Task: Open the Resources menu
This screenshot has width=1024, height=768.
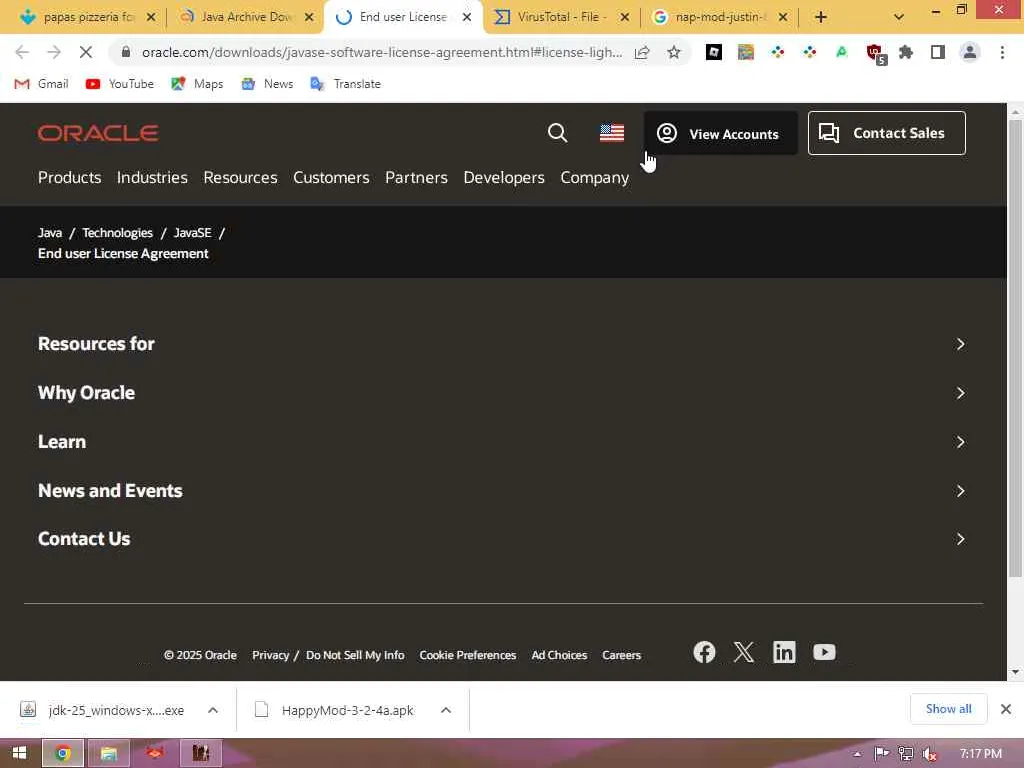Action: point(240,178)
